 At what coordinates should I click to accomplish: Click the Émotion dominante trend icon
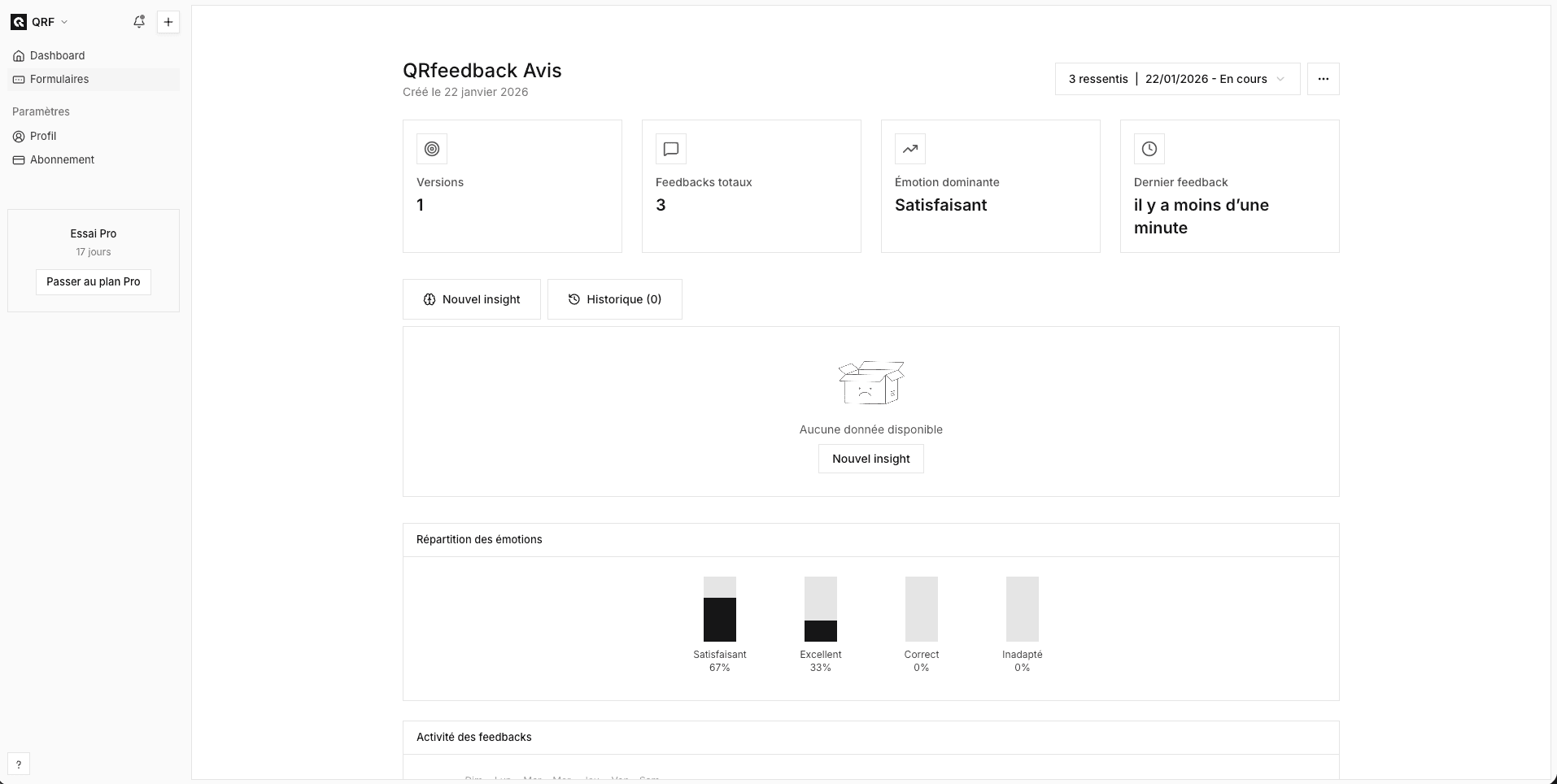[910, 149]
